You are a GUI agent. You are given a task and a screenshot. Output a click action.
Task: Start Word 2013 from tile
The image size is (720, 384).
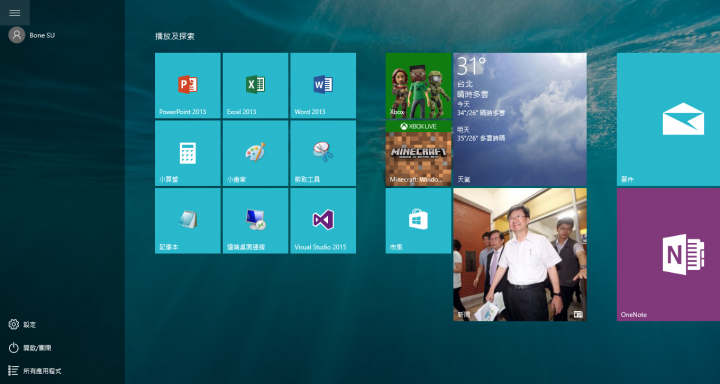(x=323, y=85)
